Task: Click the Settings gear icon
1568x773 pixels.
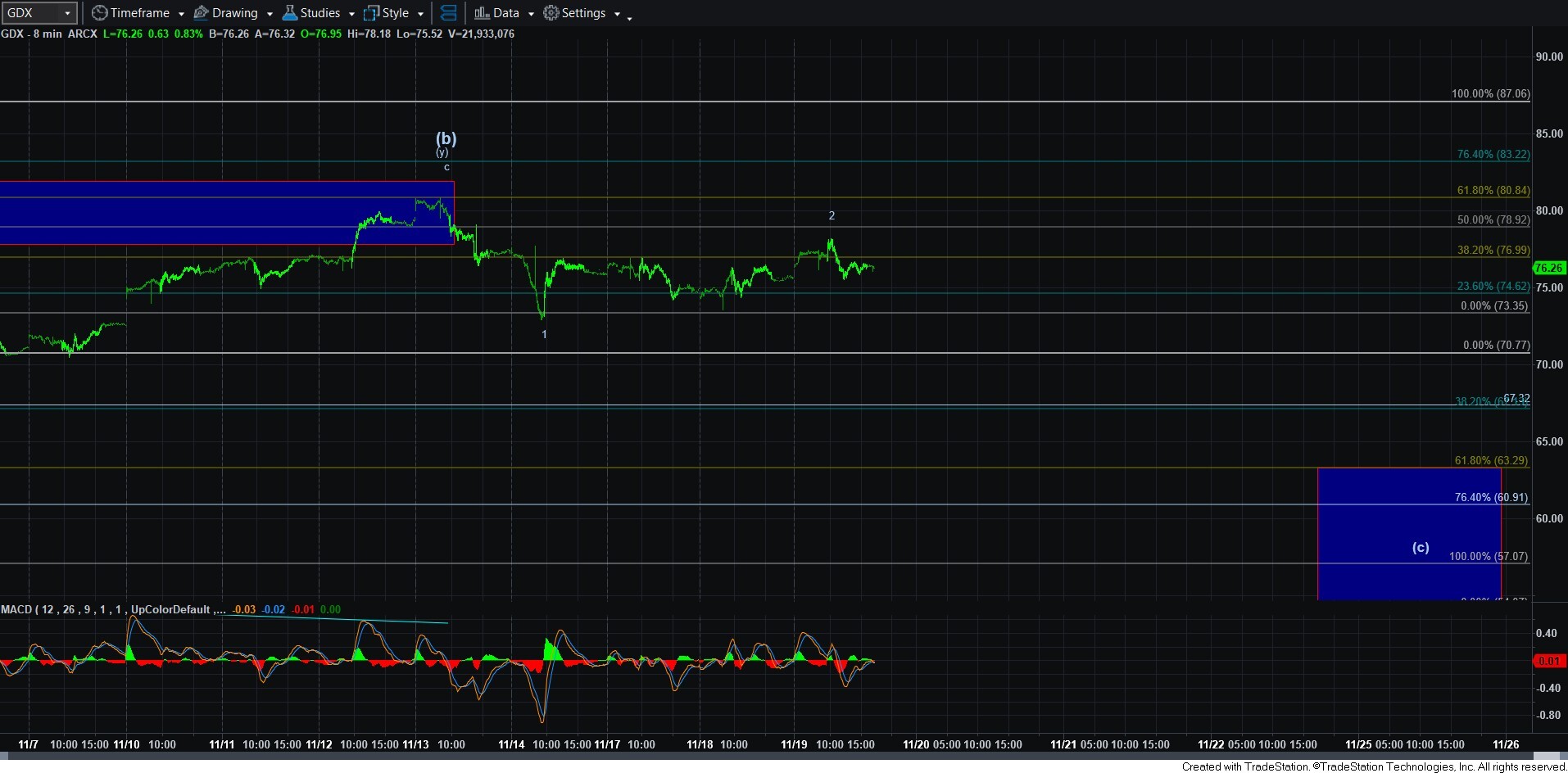Action: [551, 13]
